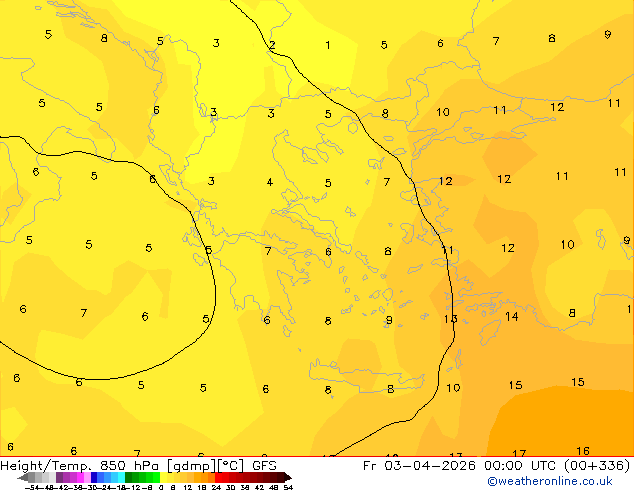The width and height of the screenshot is (634, 490).
Task: Click legend's dark maroon right end arrow
Action: tap(288, 477)
